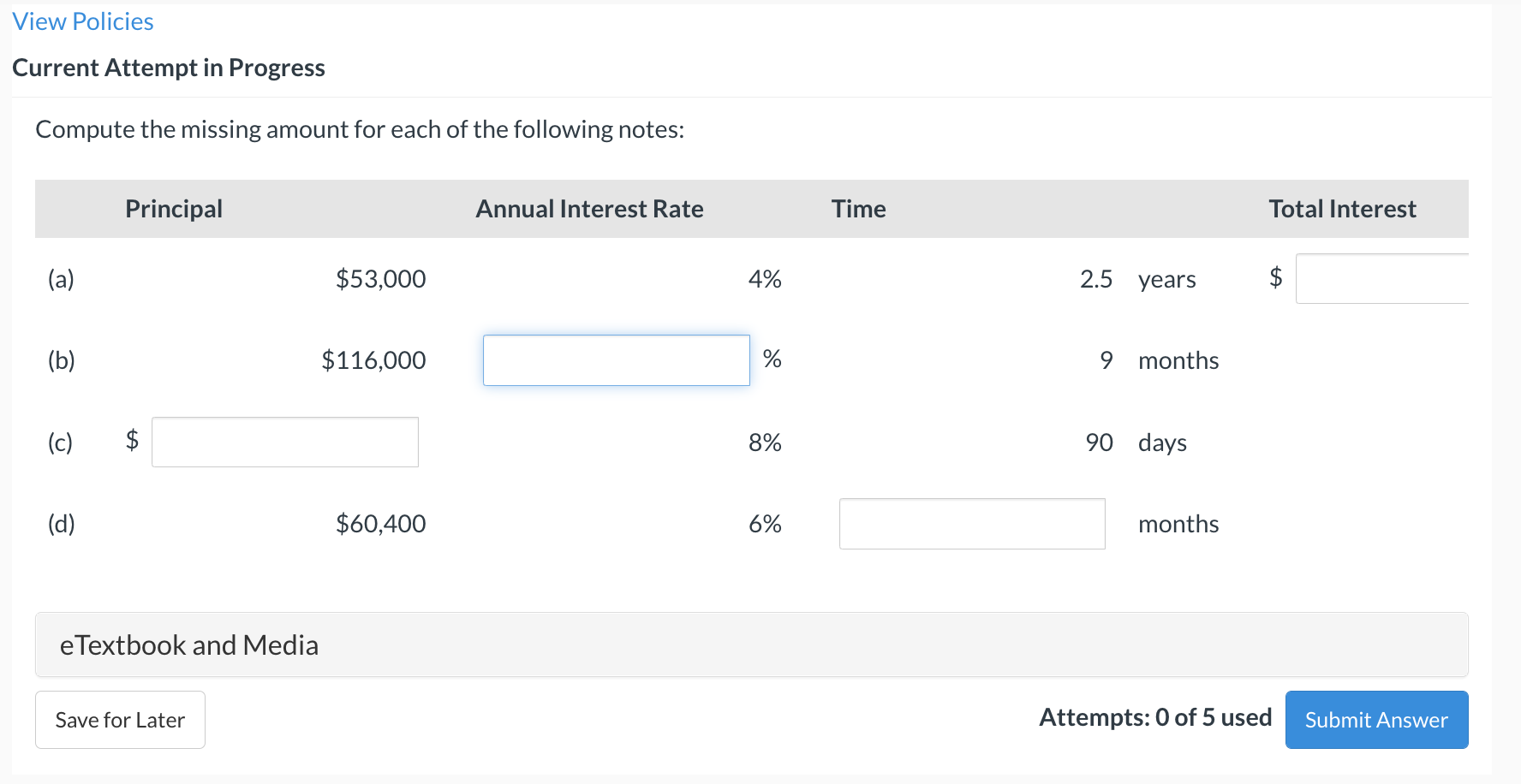1521x784 pixels.
Task: Click the Submit Answer button
Action: (1375, 720)
